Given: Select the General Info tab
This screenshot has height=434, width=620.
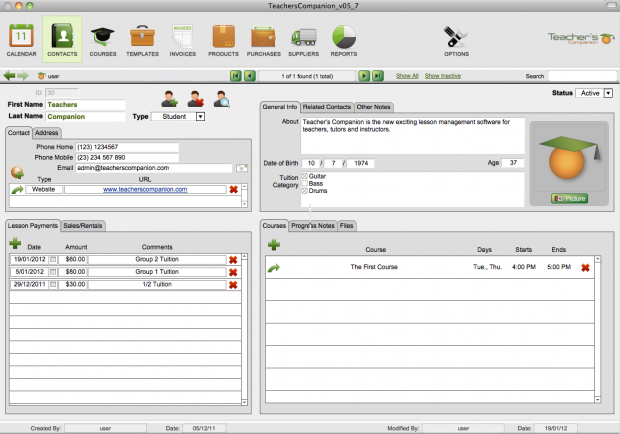Looking at the screenshot, I should pos(280,107).
